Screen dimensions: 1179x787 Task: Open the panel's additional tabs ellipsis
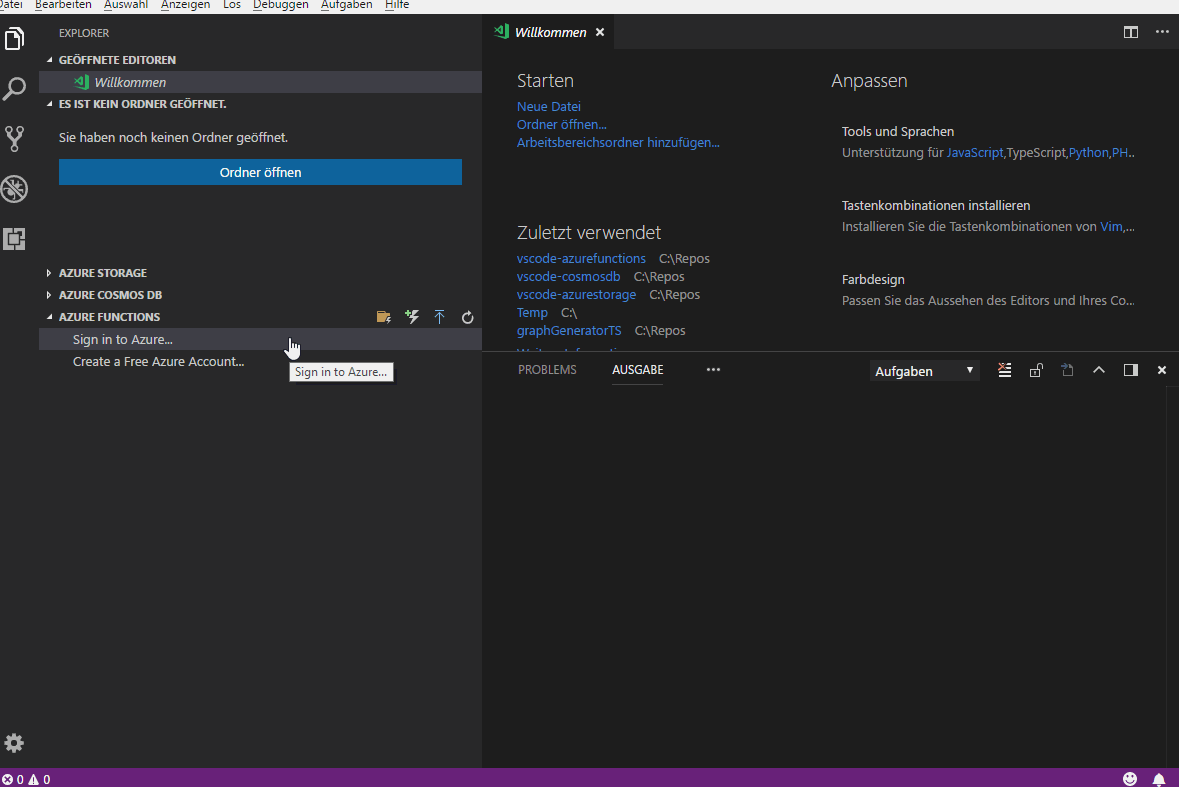coord(714,370)
